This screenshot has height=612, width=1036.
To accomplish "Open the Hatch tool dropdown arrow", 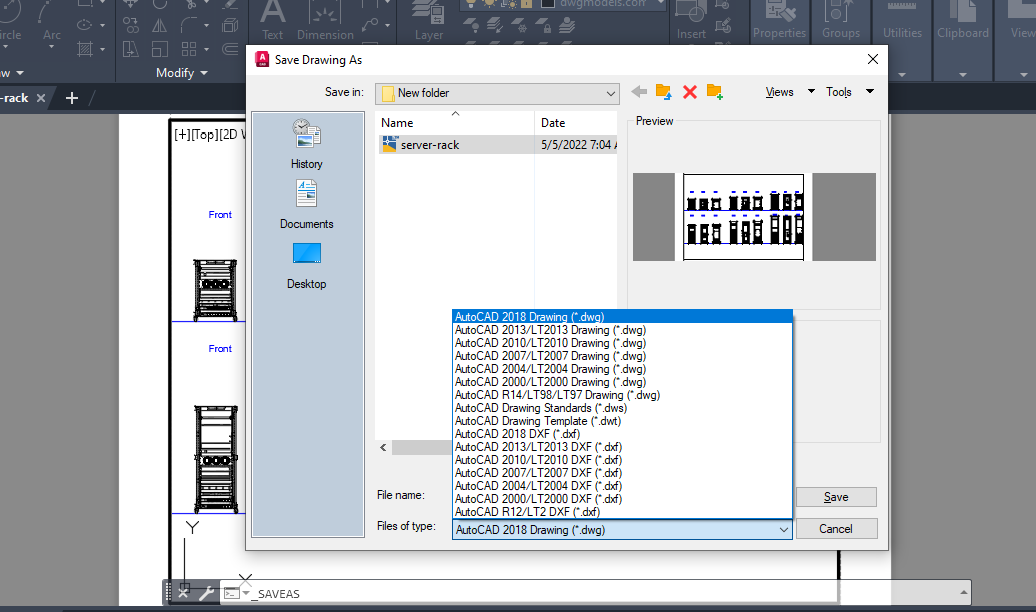I will (102, 49).
